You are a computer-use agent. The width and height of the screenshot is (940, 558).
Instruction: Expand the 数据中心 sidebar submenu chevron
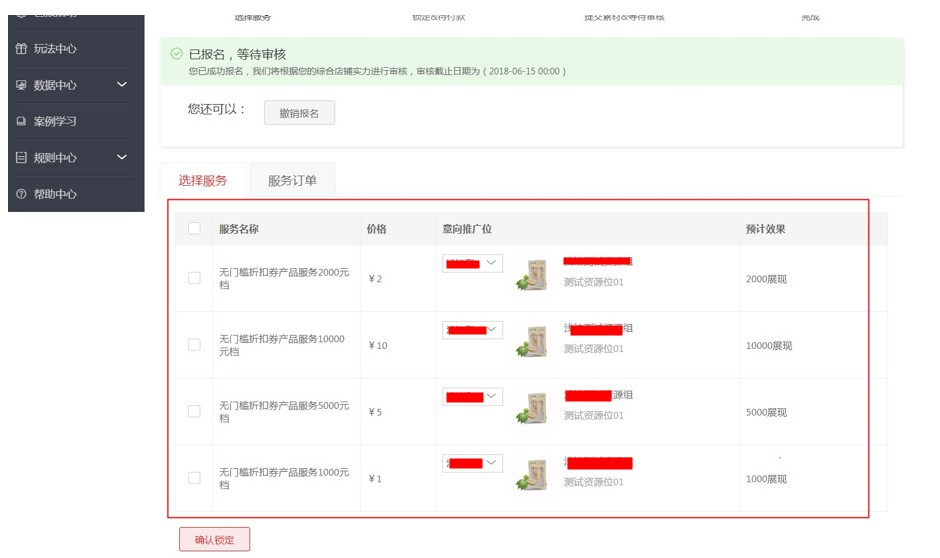122,85
